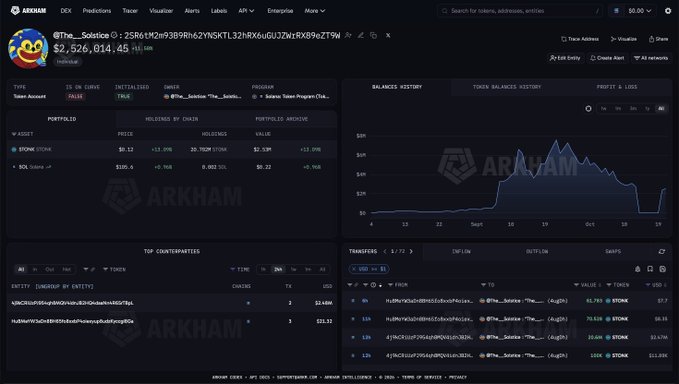679x384 pixels.
Task: Open the FROM column filter
Action: coord(398,285)
